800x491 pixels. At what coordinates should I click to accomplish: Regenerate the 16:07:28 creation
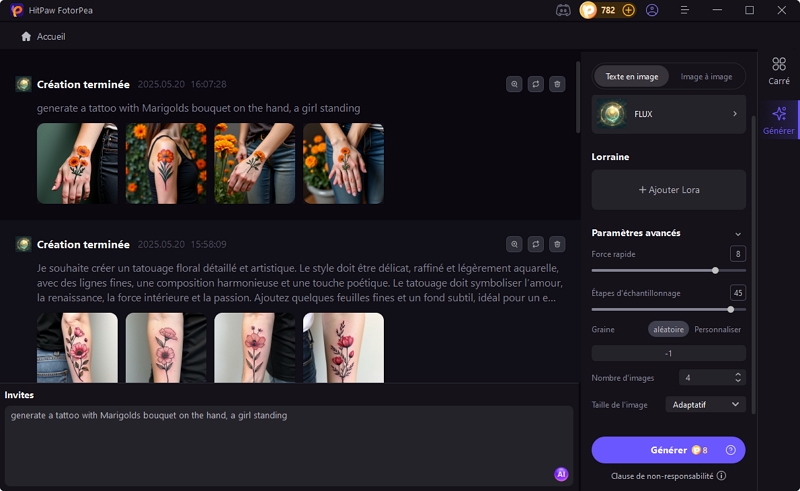pos(536,84)
